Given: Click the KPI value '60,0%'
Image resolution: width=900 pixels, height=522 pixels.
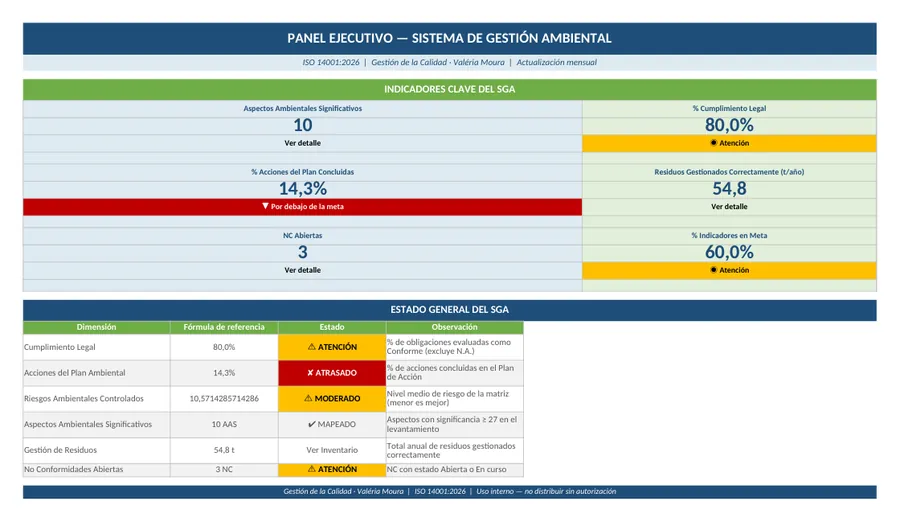Looking at the screenshot, I should (729, 253).
